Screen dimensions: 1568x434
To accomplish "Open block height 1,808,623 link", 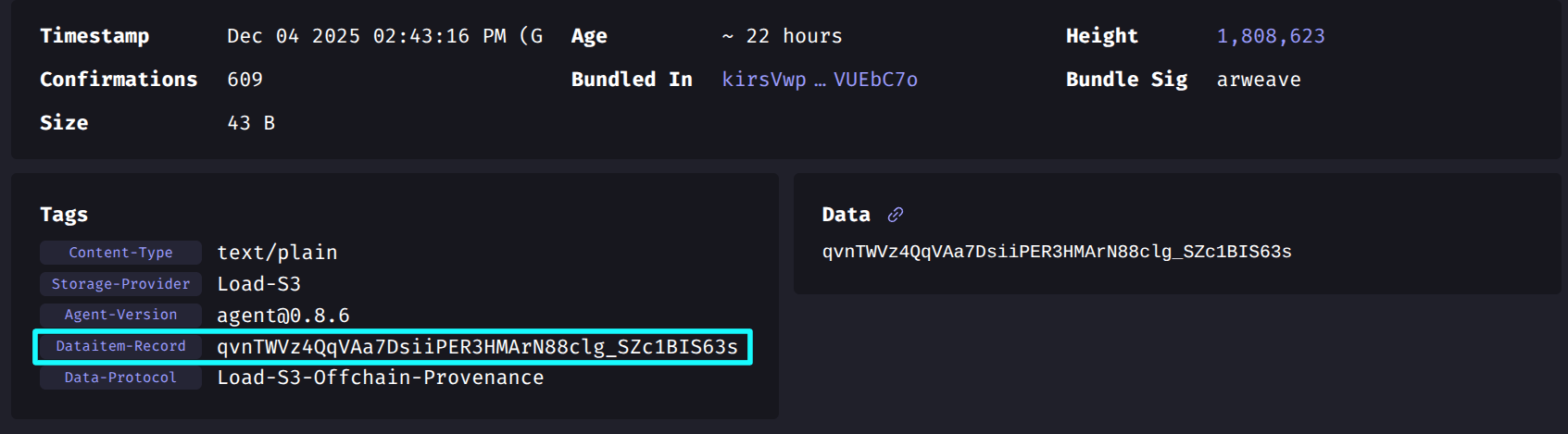I will click(x=1271, y=36).
